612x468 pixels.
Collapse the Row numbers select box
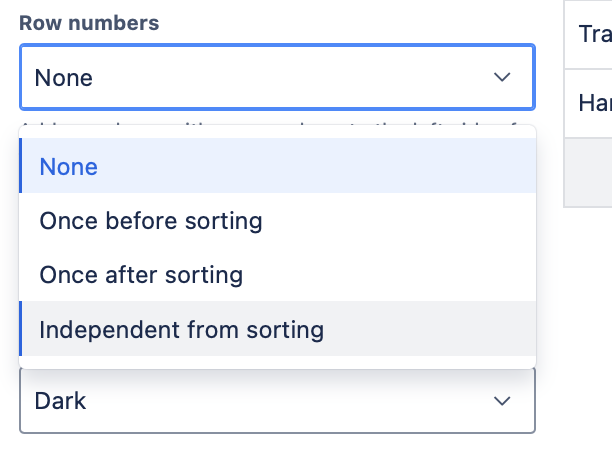[277, 77]
